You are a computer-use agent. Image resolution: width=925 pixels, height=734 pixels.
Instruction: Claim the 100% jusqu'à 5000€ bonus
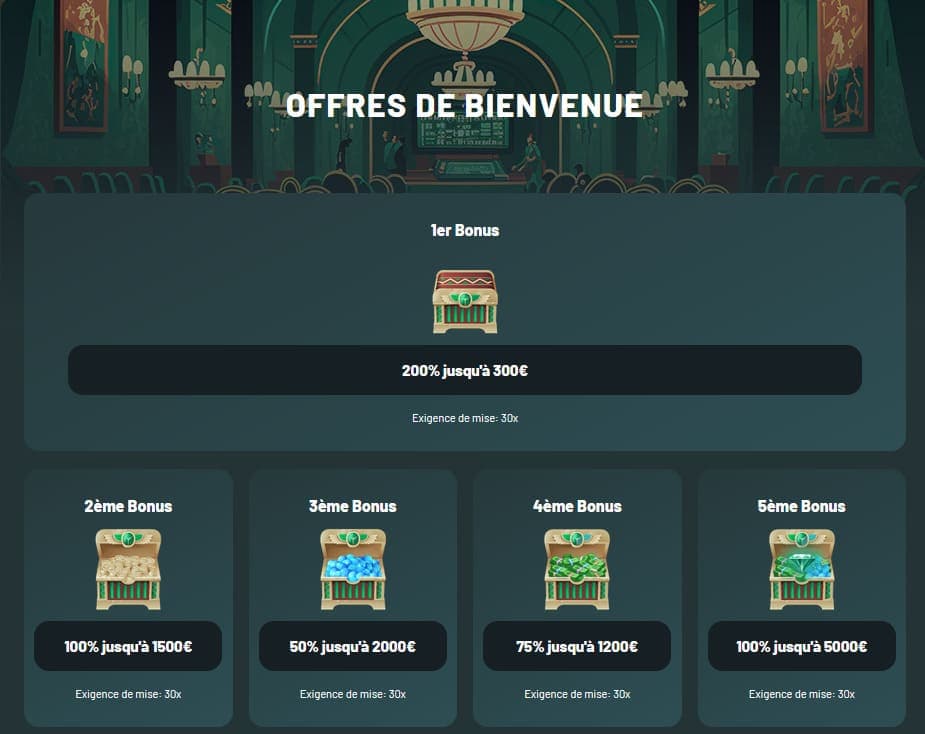click(x=800, y=645)
